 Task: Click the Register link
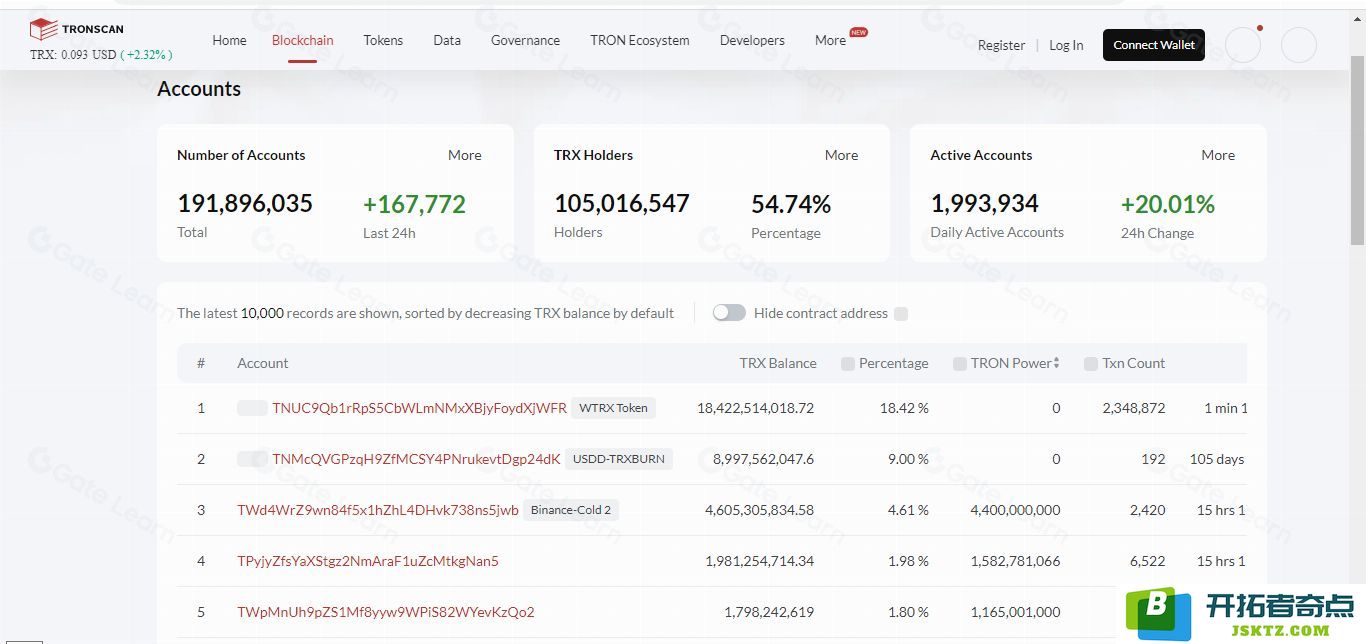[1001, 45]
